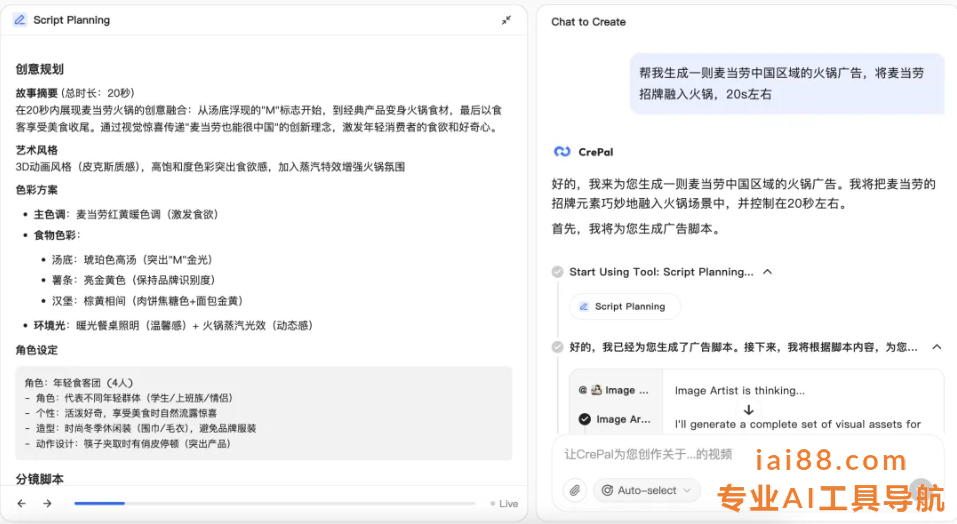Click the 艺术风格 heading

click(37, 149)
